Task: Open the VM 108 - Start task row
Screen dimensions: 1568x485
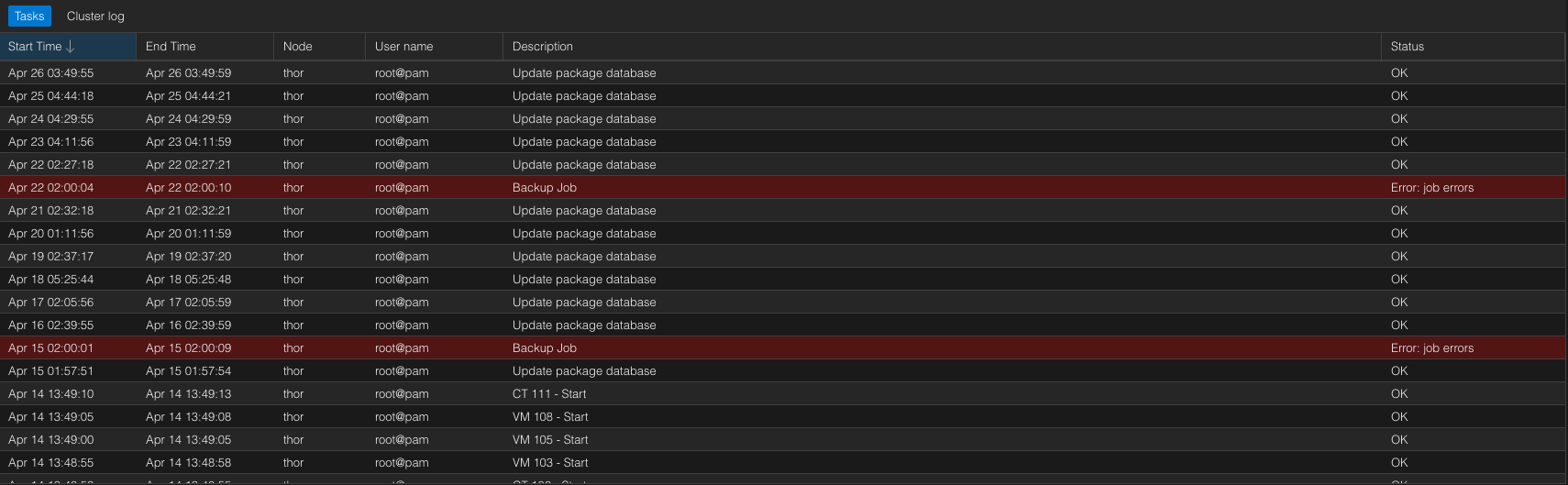Action: tap(550, 417)
